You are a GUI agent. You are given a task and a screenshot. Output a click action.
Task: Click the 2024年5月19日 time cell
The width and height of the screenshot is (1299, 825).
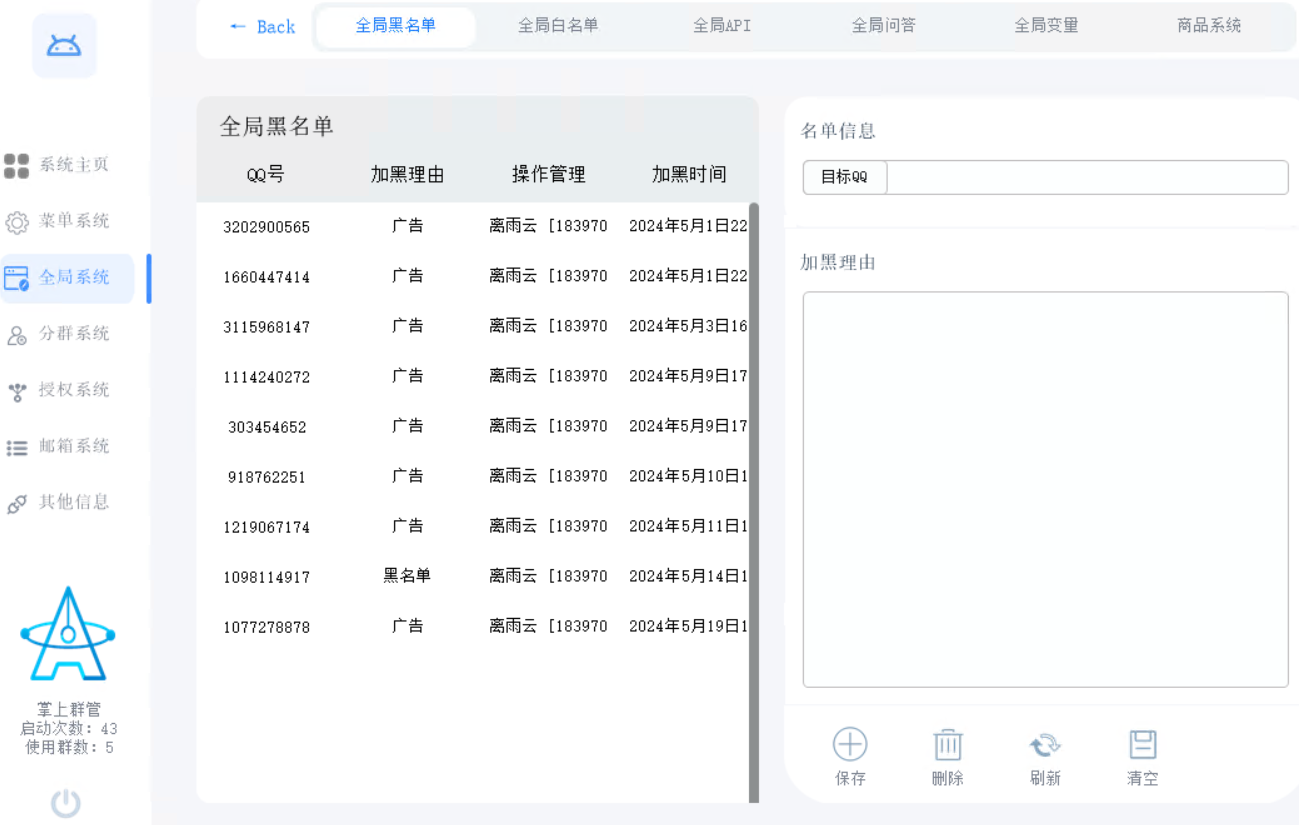click(688, 626)
